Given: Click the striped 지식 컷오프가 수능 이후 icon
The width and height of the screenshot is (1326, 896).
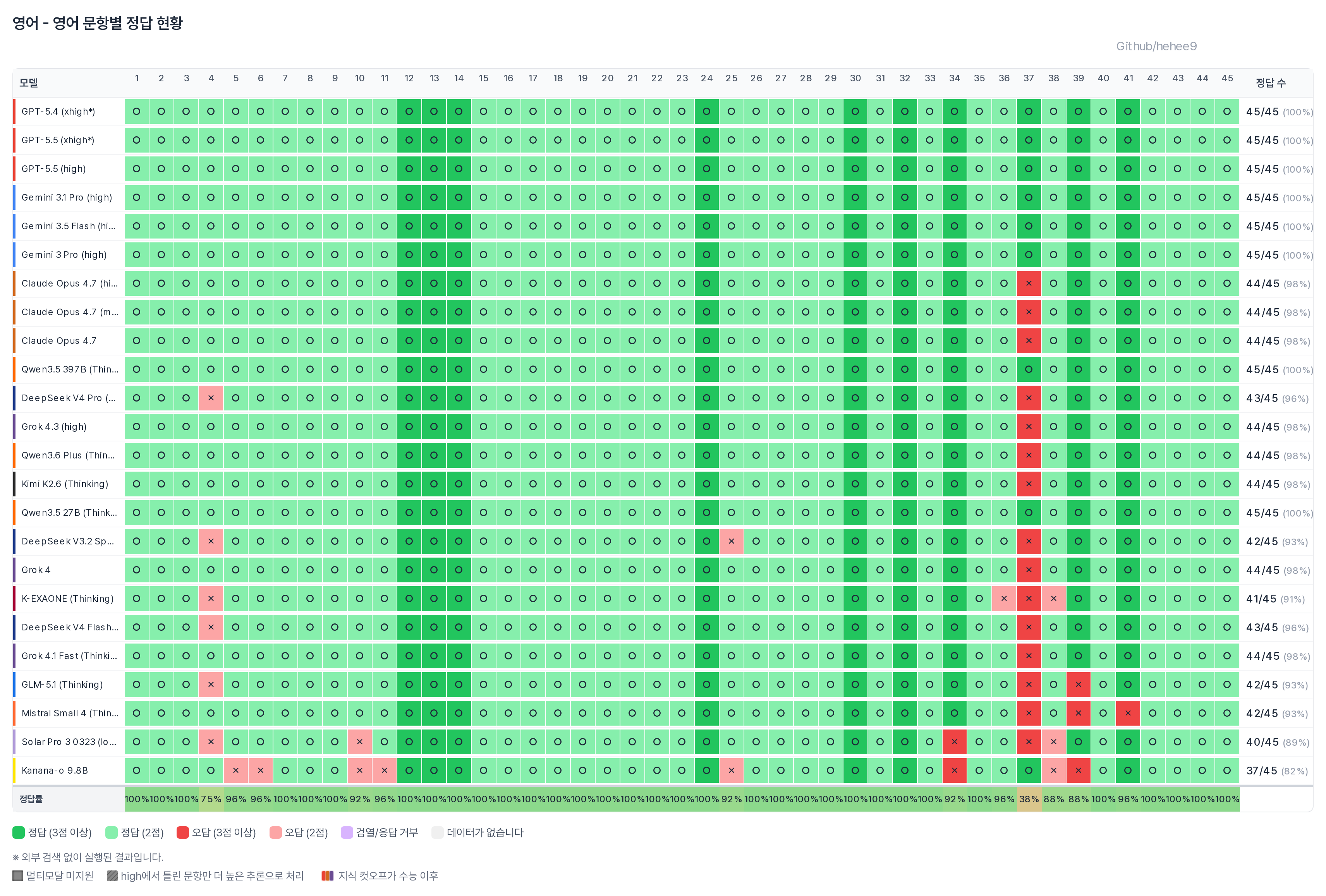Looking at the screenshot, I should point(328,876).
